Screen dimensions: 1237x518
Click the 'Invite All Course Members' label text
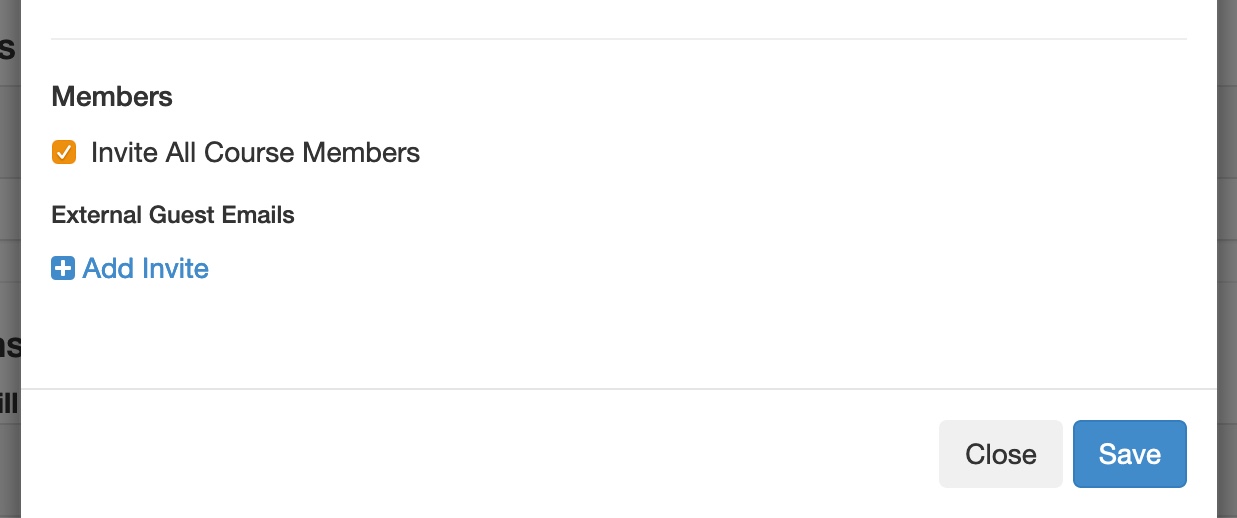pos(255,153)
